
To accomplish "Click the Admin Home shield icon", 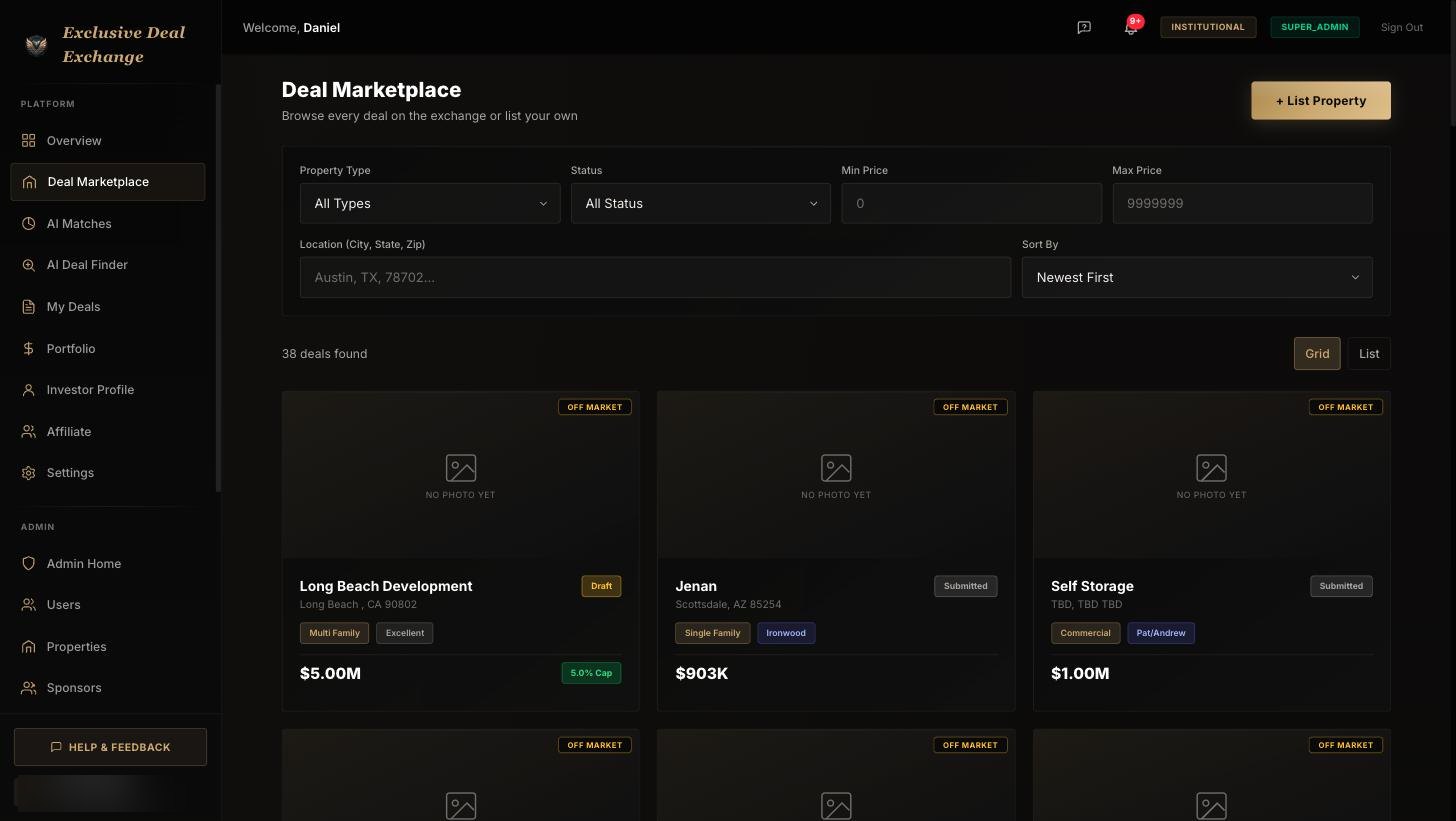I will click(x=28, y=564).
